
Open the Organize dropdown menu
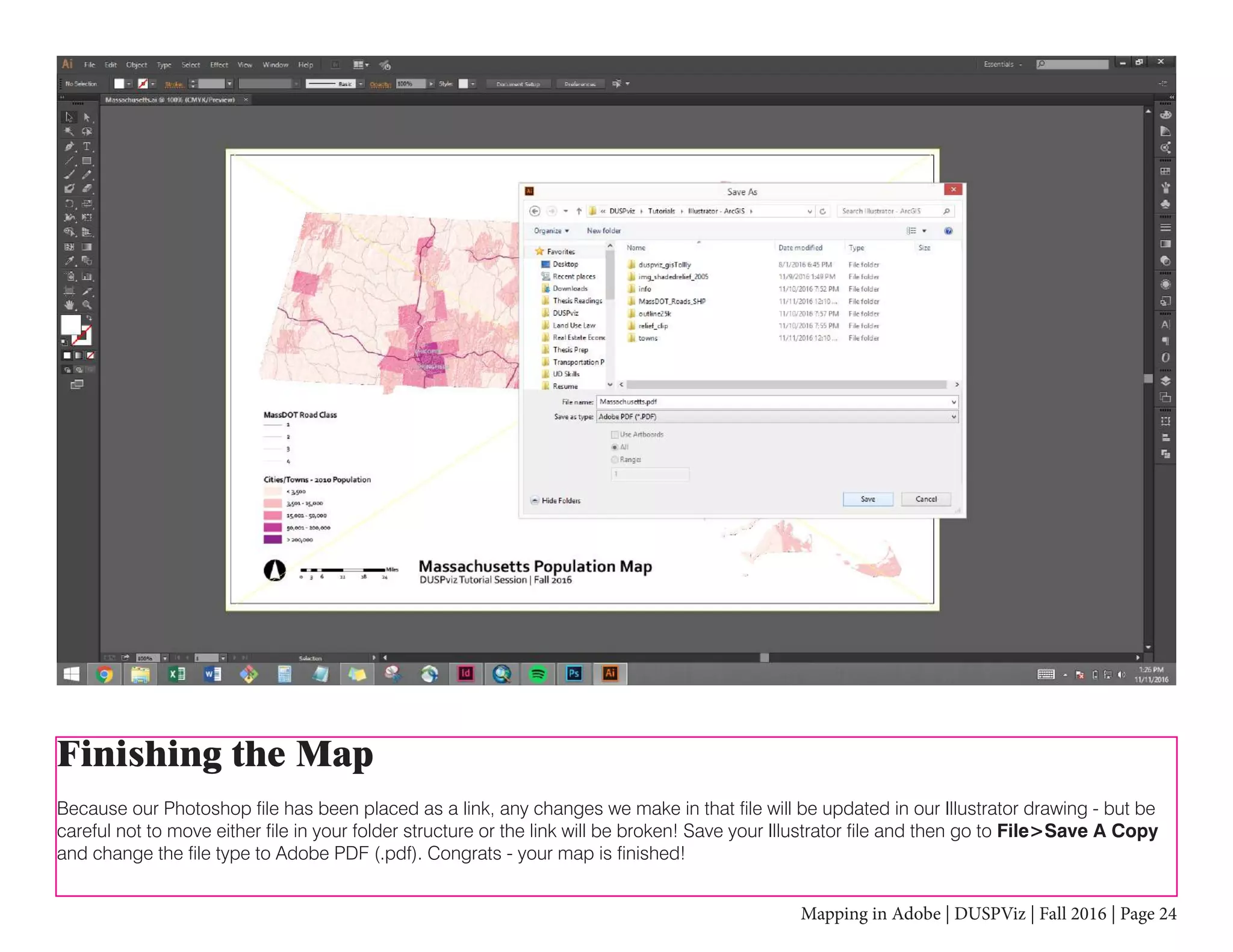coord(551,231)
